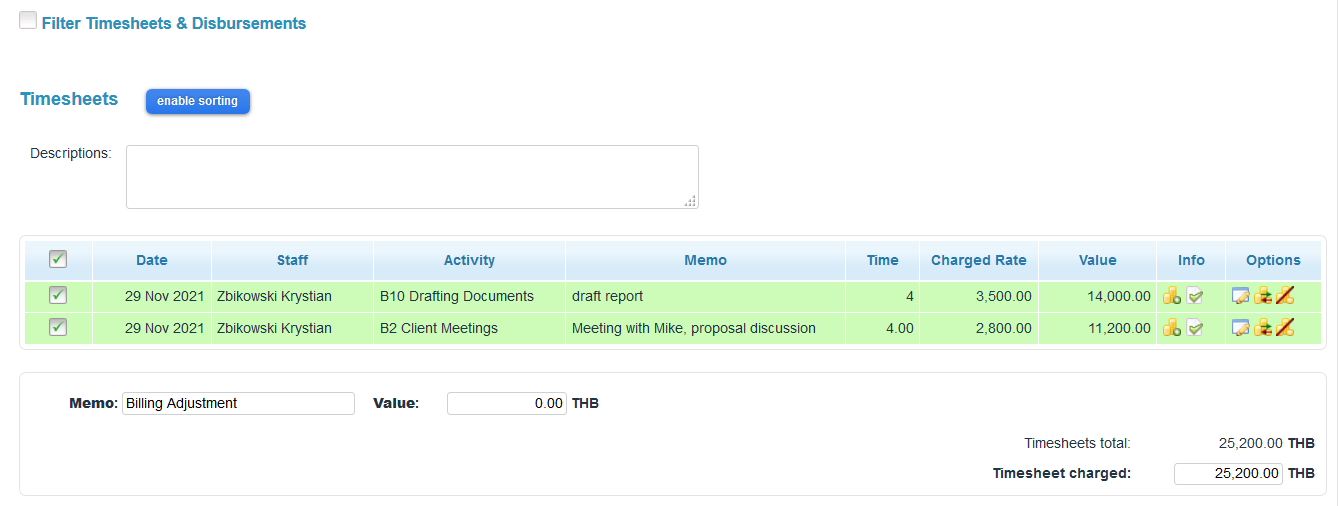
Task: Click the adjustment Value input showing 0.00
Action: coord(507,403)
